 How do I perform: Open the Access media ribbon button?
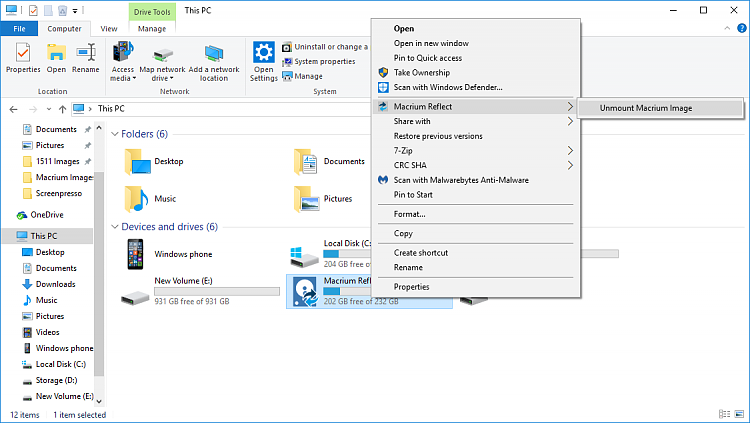coord(122,61)
